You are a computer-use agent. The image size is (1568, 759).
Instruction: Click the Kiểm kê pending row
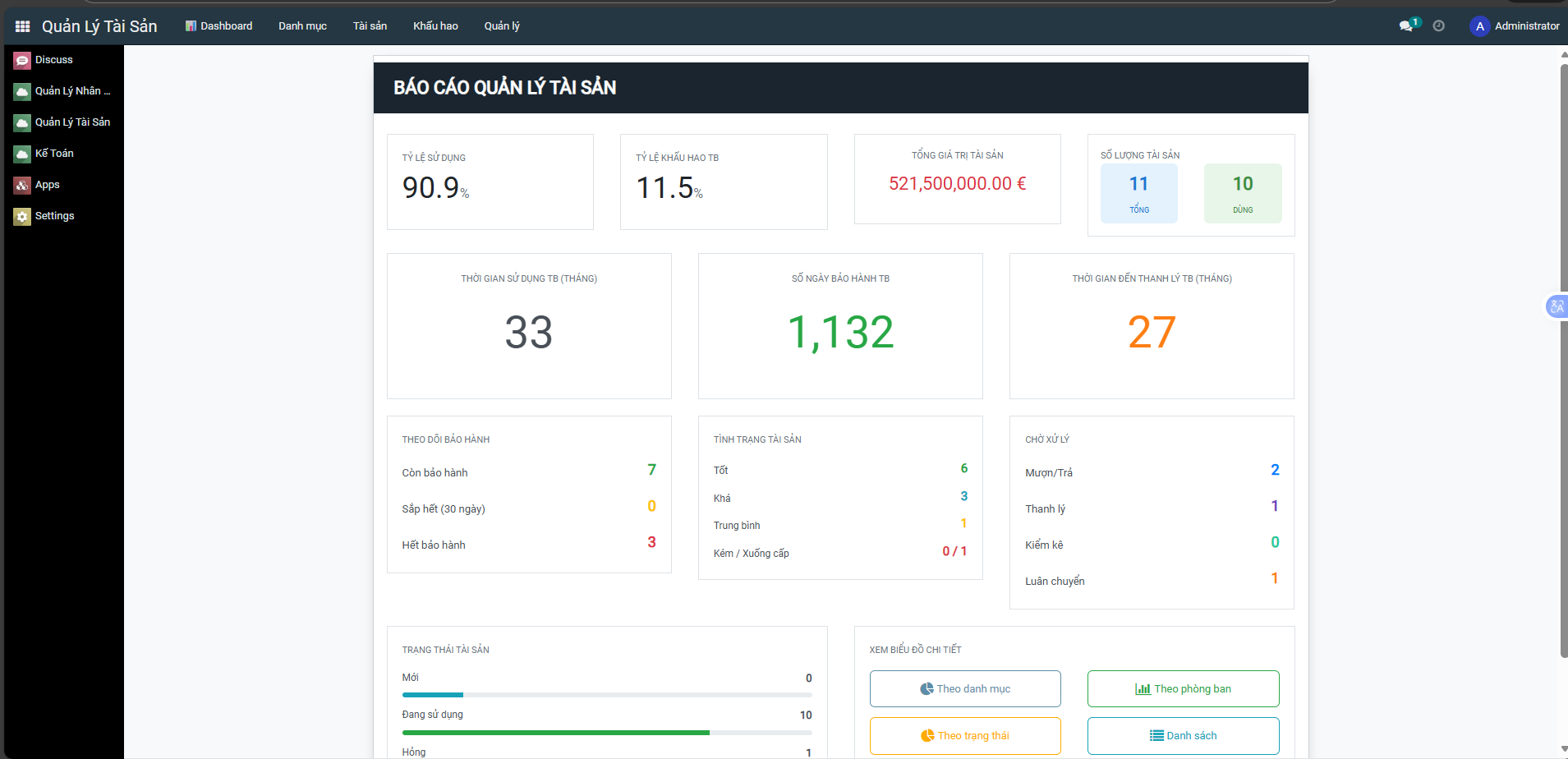1152,545
